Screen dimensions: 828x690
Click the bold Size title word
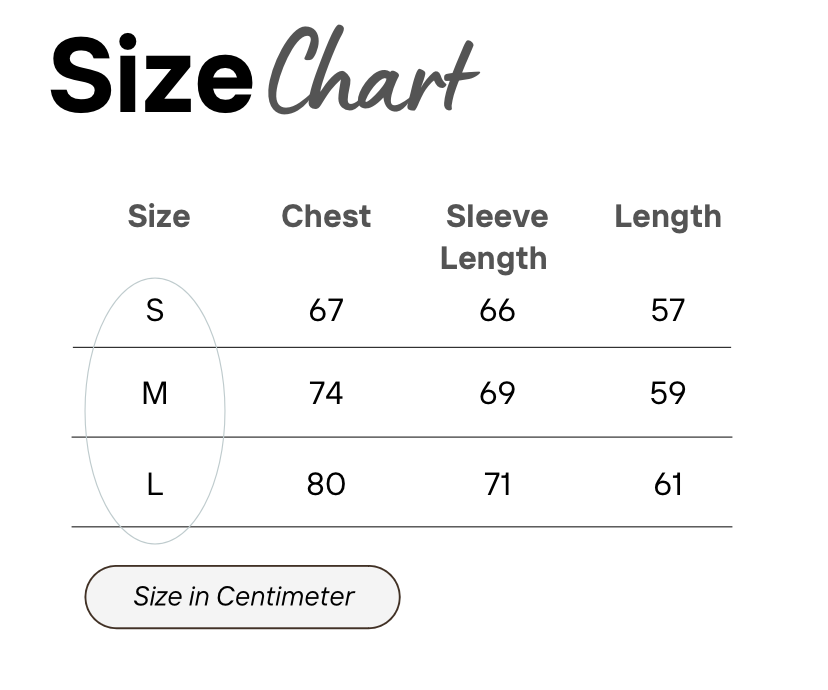pos(152,73)
